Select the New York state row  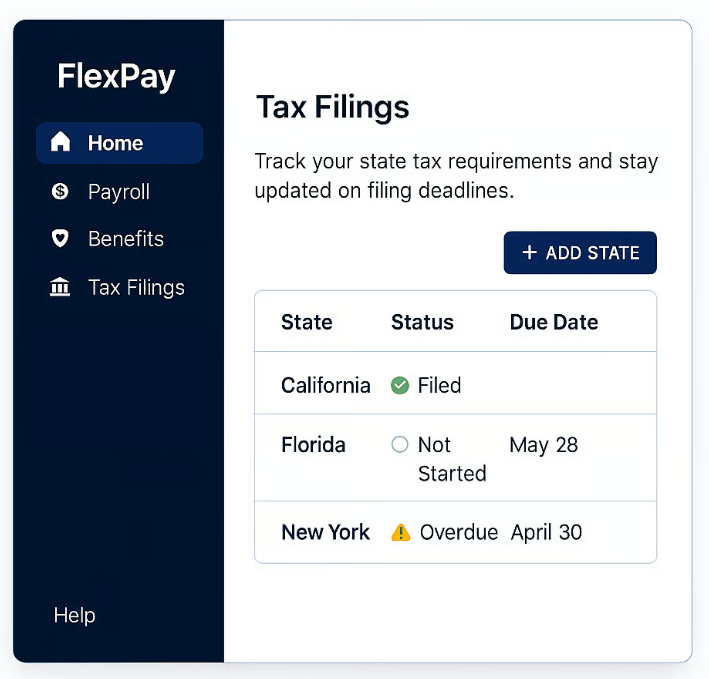pos(325,532)
